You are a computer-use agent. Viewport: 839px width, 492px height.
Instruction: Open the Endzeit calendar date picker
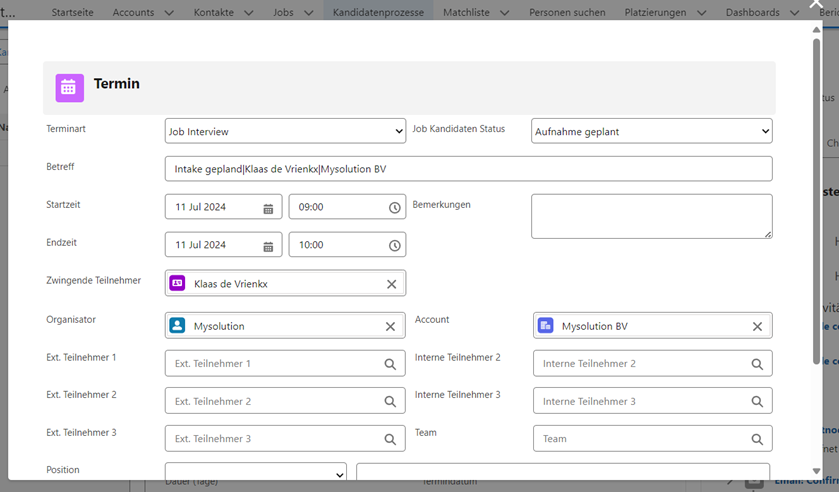268,246
